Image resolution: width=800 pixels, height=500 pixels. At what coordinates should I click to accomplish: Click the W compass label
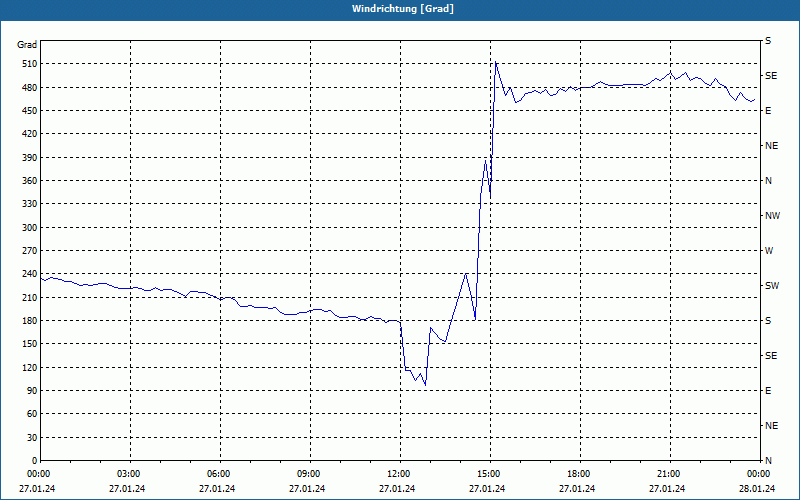point(769,251)
